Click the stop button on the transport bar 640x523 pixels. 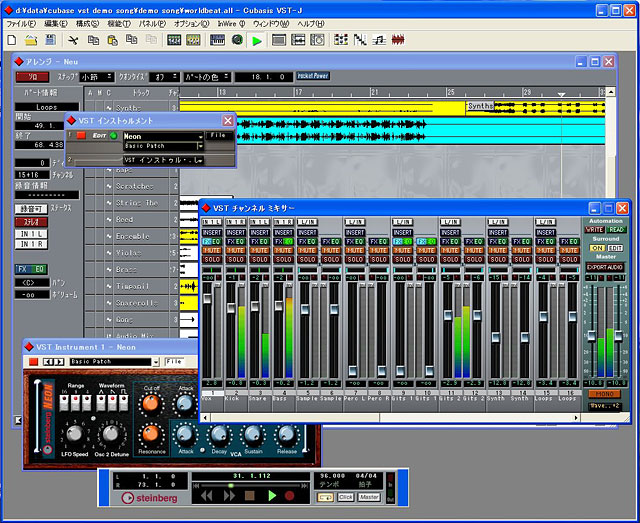(249, 496)
